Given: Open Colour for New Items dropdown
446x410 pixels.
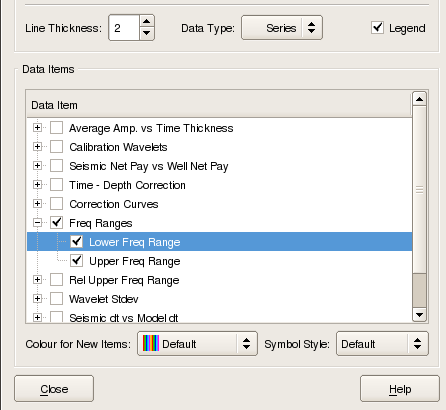Looking at the screenshot, I should (197, 343).
